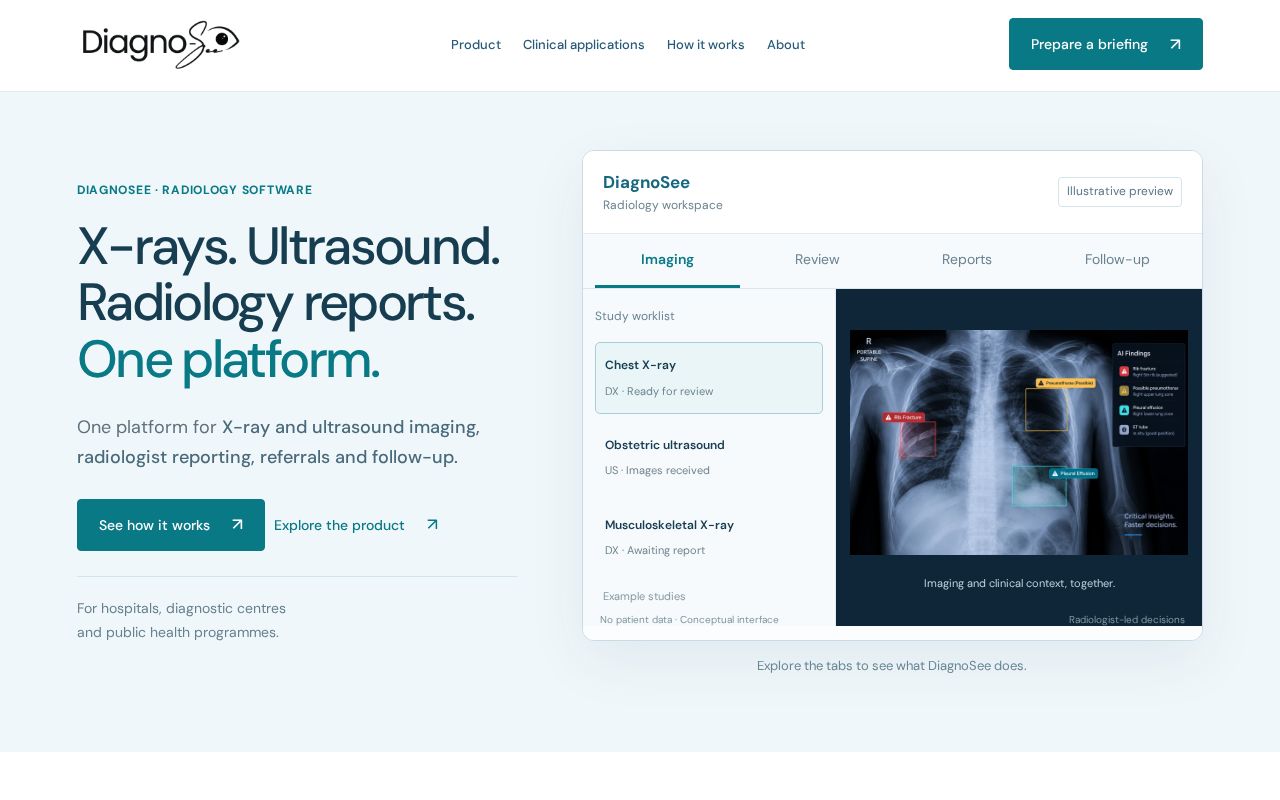
Task: Click the Prepare a briefing button
Action: click(x=1106, y=44)
